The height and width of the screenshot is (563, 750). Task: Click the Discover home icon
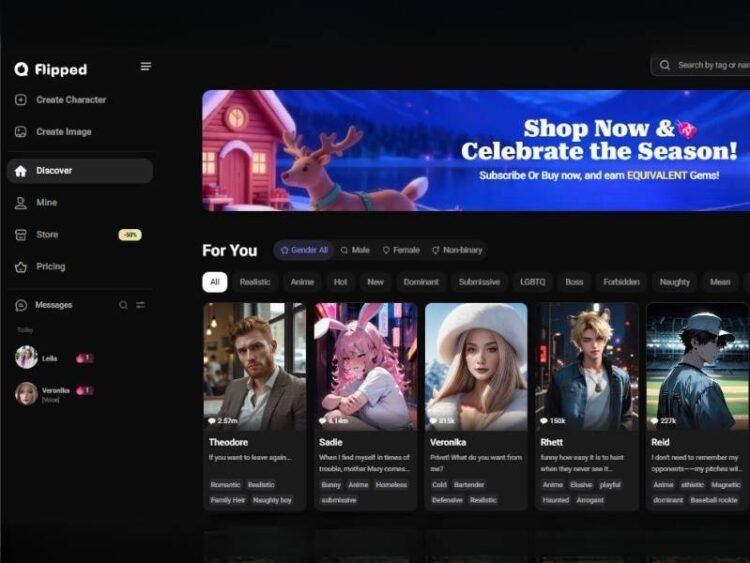tap(21, 171)
